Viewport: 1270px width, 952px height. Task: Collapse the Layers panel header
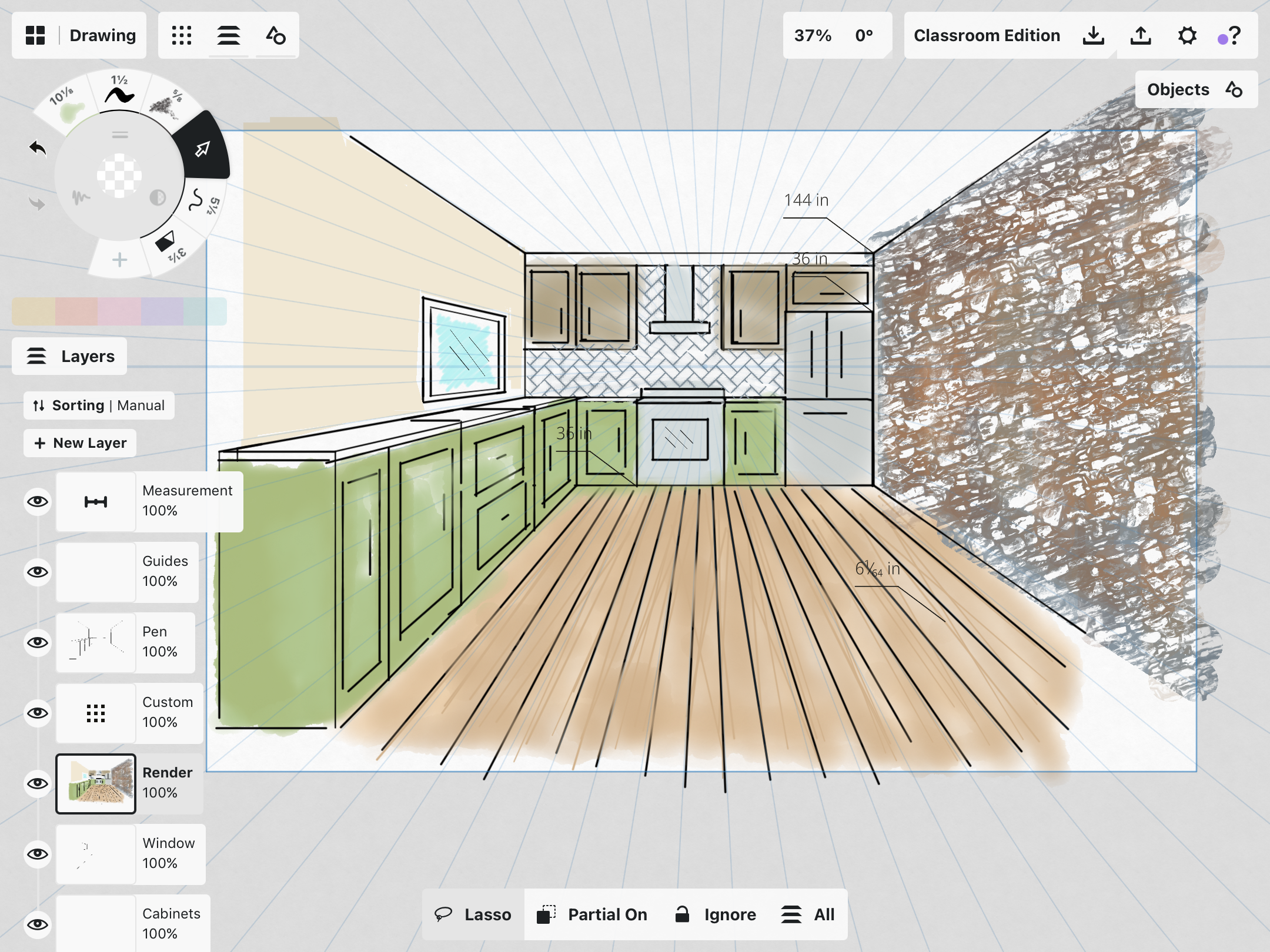pyautogui.click(x=70, y=356)
